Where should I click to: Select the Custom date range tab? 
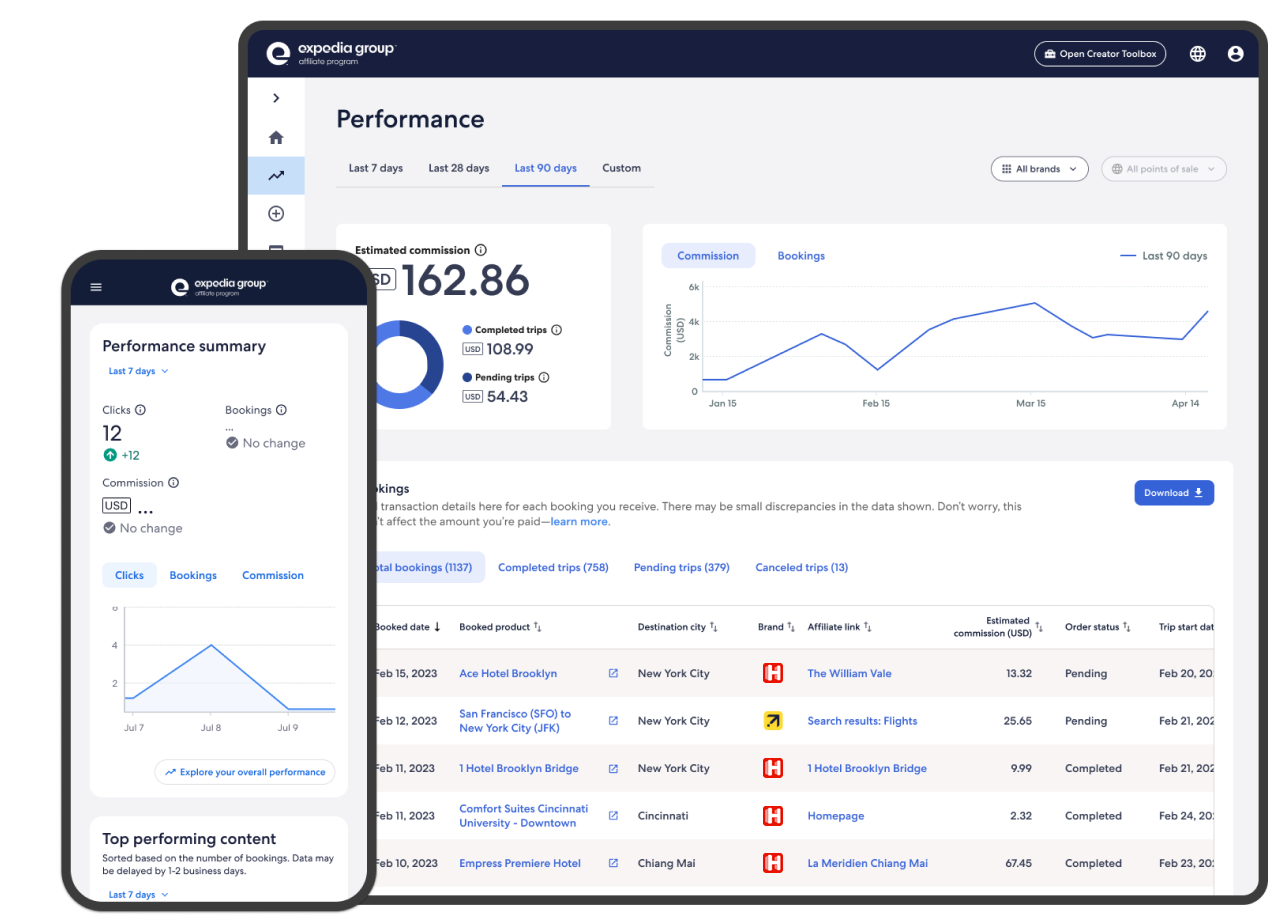pyautogui.click(x=621, y=168)
